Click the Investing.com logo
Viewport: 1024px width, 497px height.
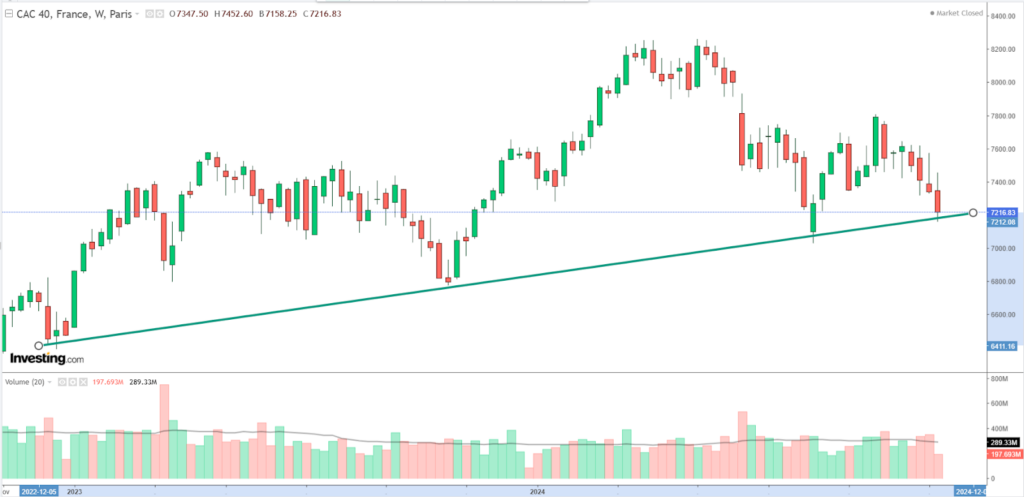click(x=46, y=357)
